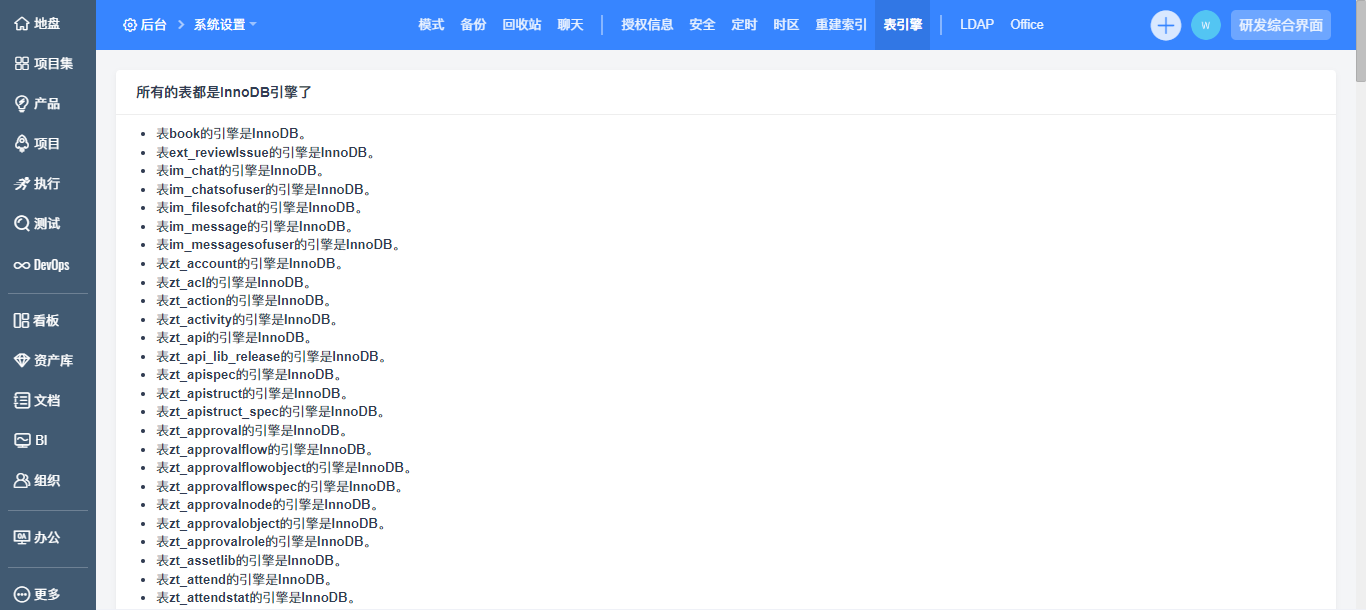Open the 时区 tab
Image resolution: width=1366 pixels, height=610 pixels.
click(786, 25)
